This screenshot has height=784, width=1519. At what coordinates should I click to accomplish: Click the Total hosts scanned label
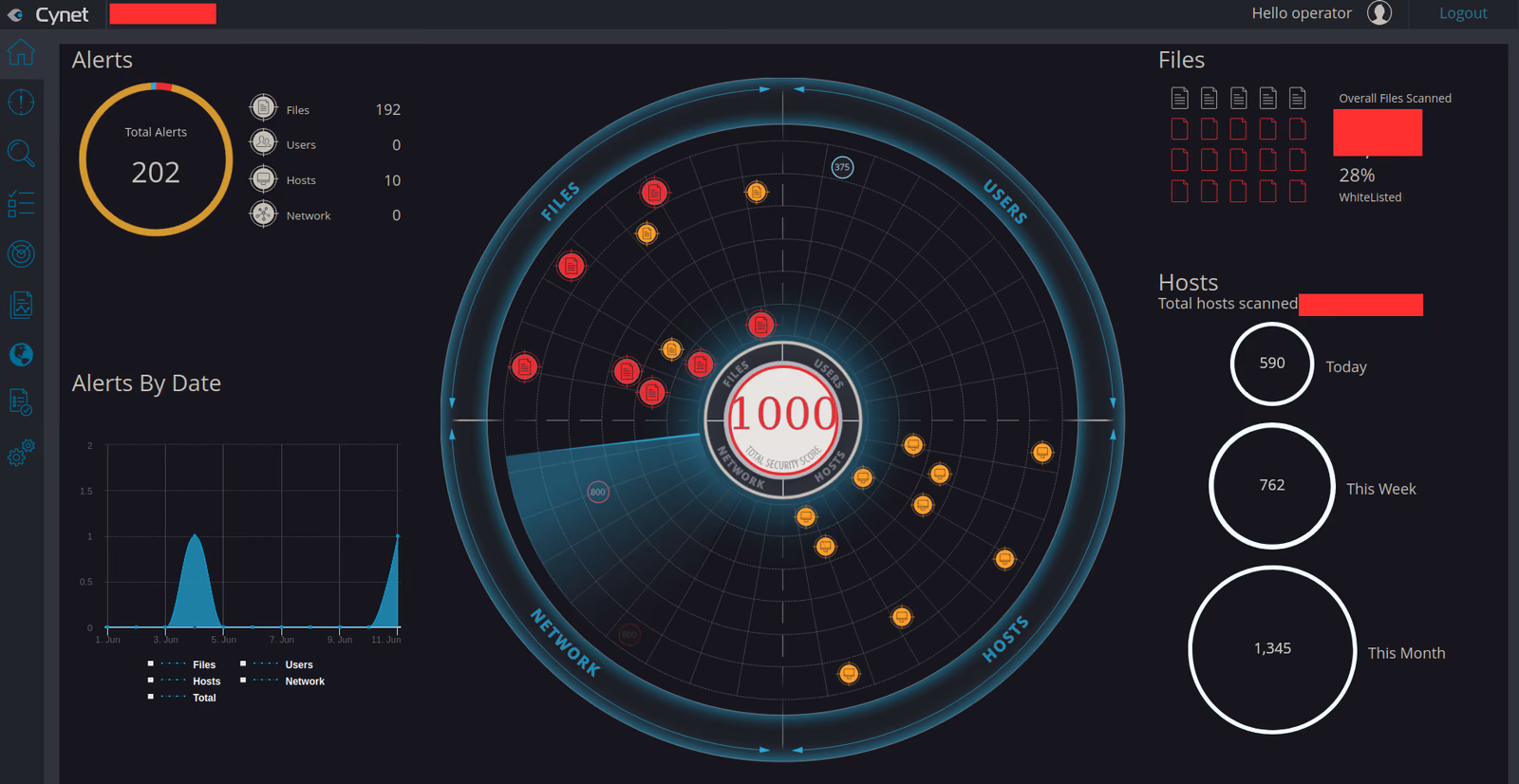tap(1228, 304)
